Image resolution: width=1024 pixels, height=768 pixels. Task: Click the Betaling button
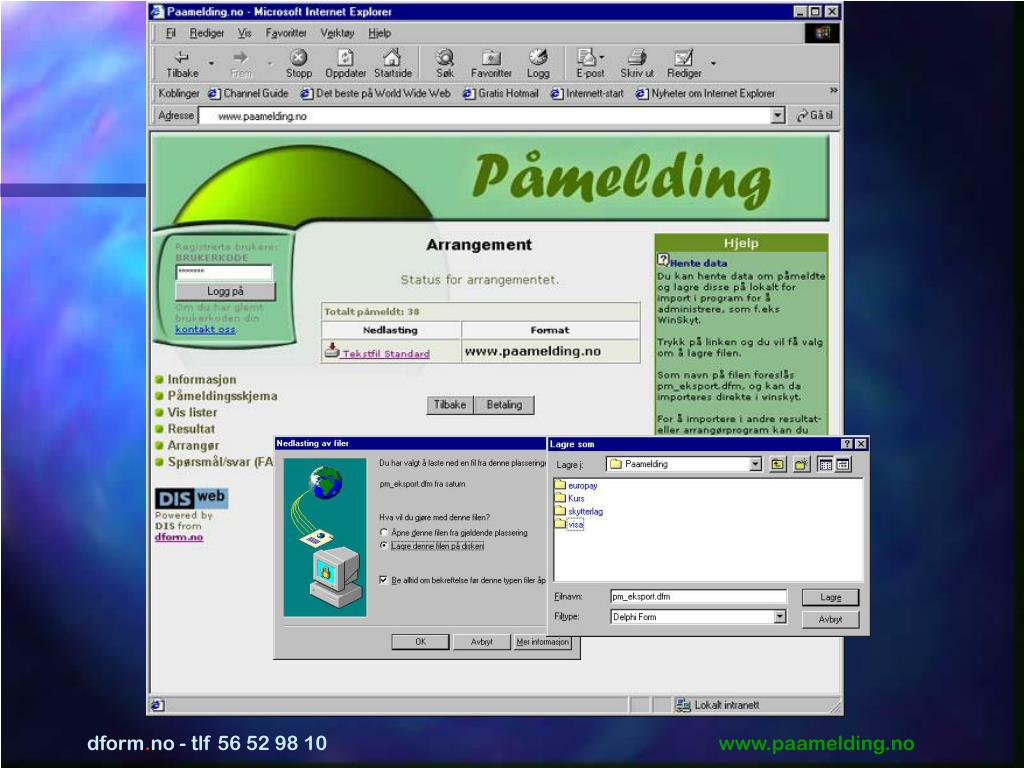(504, 405)
